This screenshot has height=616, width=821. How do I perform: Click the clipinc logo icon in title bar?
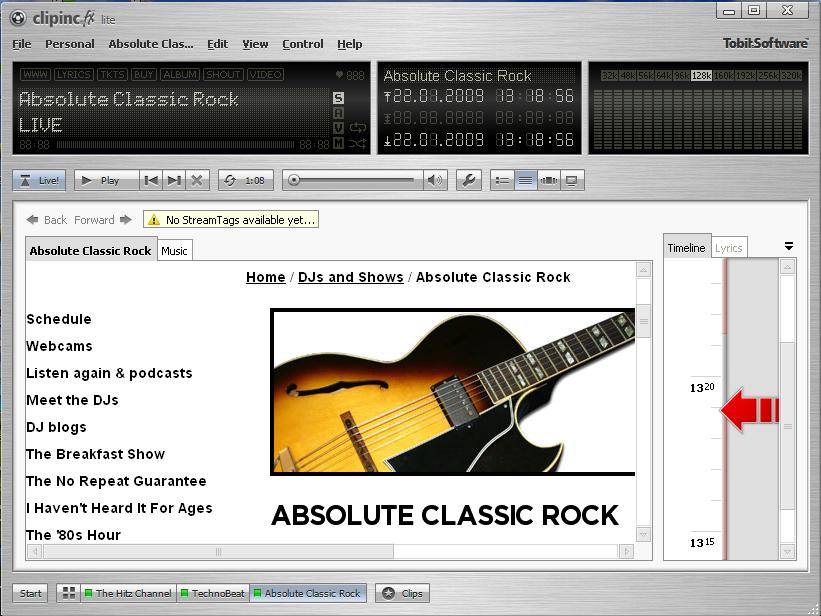pos(18,19)
